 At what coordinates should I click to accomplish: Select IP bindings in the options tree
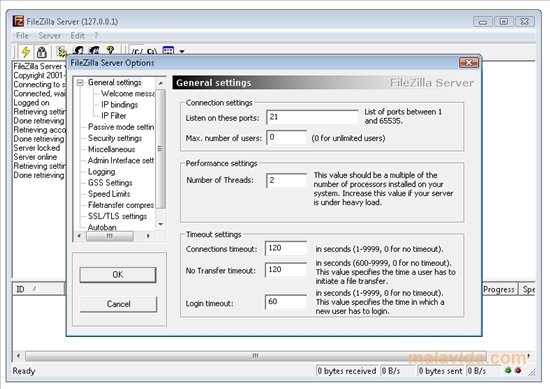[x=119, y=105]
